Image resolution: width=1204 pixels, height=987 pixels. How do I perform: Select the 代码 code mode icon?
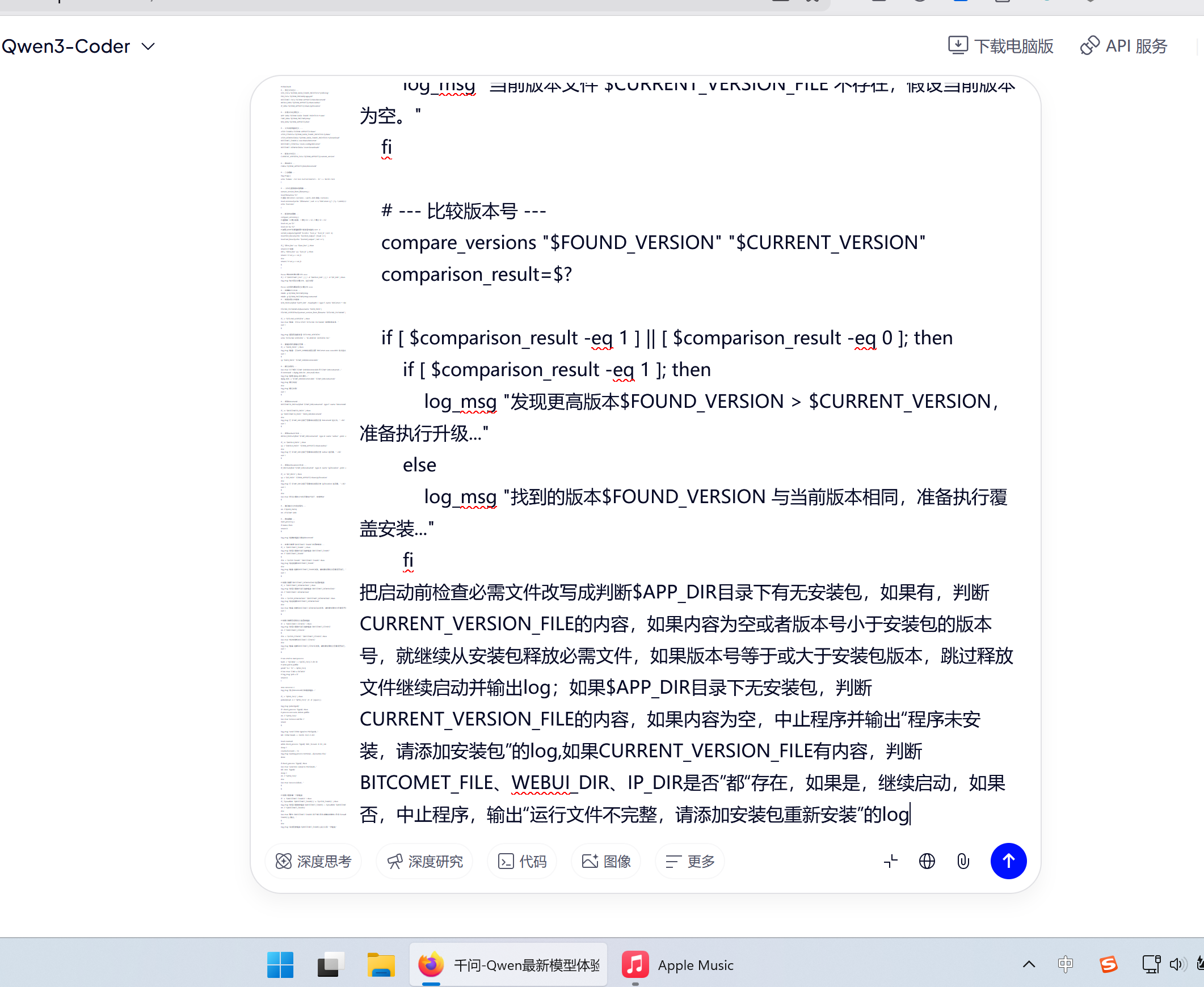[x=521, y=861]
